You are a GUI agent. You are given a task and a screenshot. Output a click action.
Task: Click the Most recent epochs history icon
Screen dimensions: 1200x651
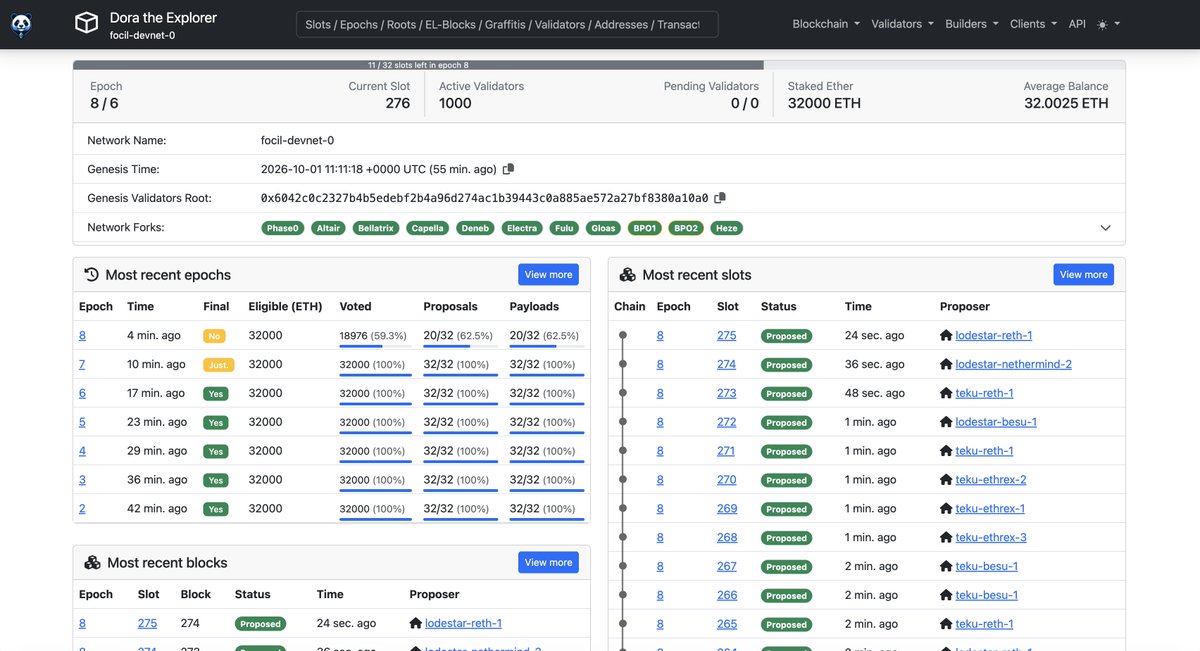pos(91,274)
